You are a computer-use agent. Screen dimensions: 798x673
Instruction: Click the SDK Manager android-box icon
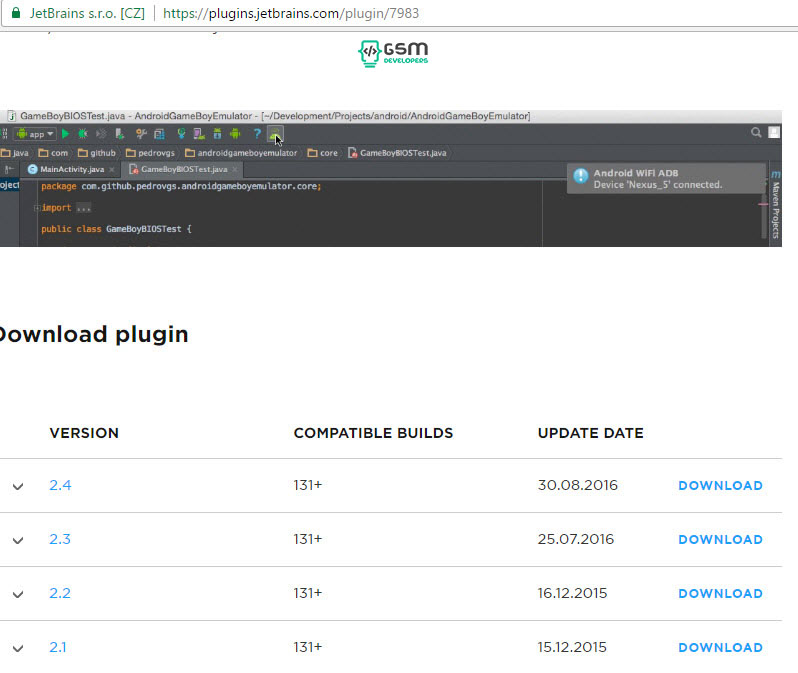(217, 134)
